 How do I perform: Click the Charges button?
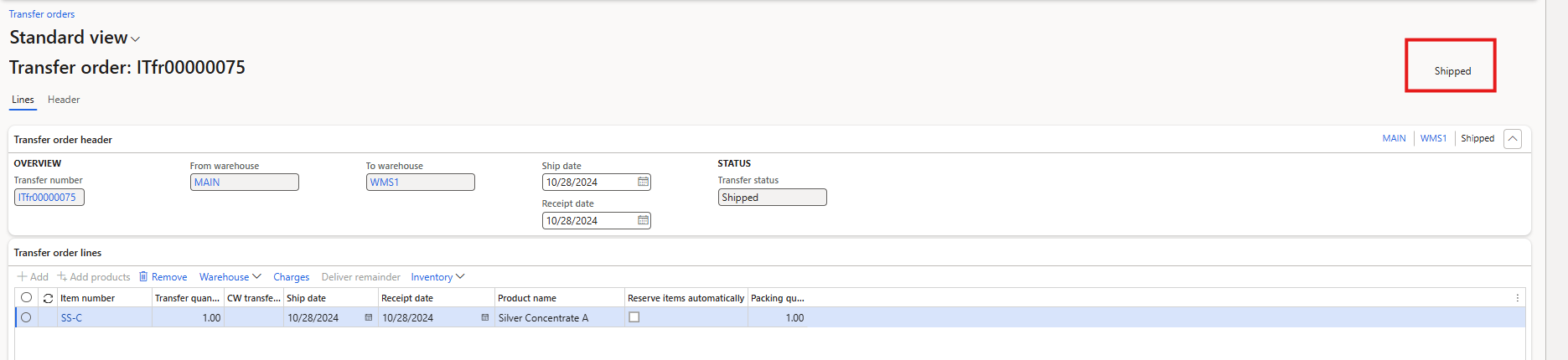tap(291, 277)
